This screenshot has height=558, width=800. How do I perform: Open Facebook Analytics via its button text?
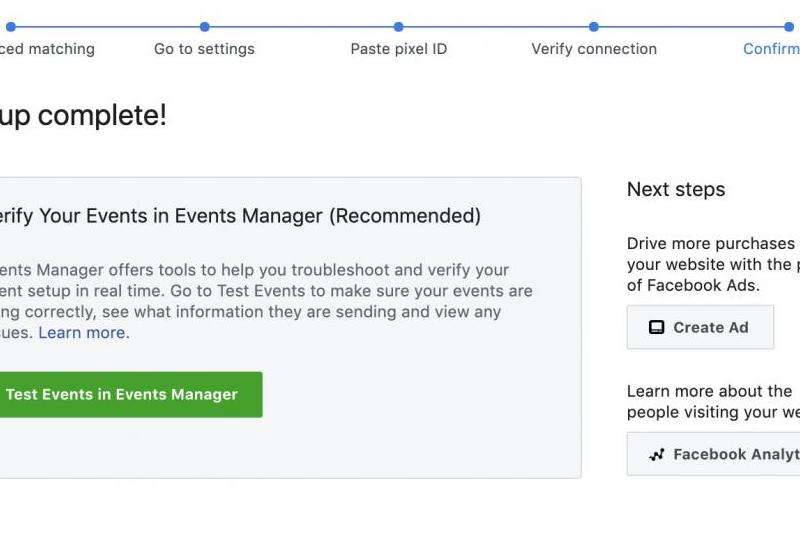point(735,454)
